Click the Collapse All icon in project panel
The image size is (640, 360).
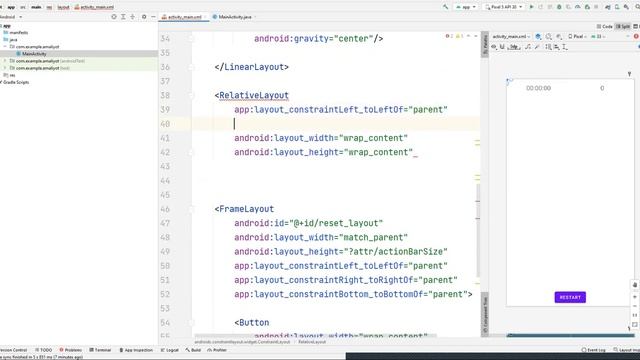132,17
